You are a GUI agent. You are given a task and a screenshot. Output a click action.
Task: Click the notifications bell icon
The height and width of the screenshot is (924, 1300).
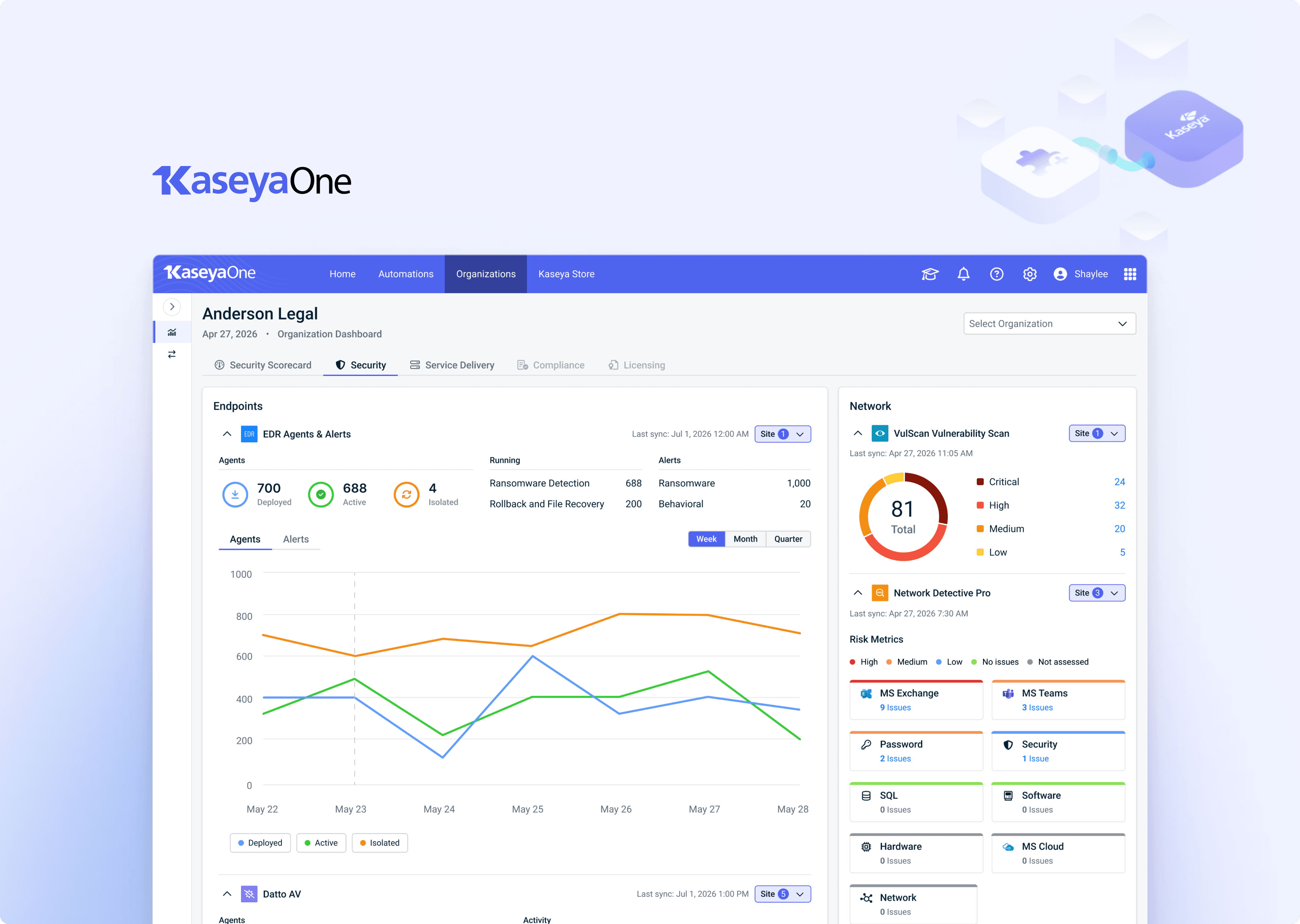[x=963, y=274]
